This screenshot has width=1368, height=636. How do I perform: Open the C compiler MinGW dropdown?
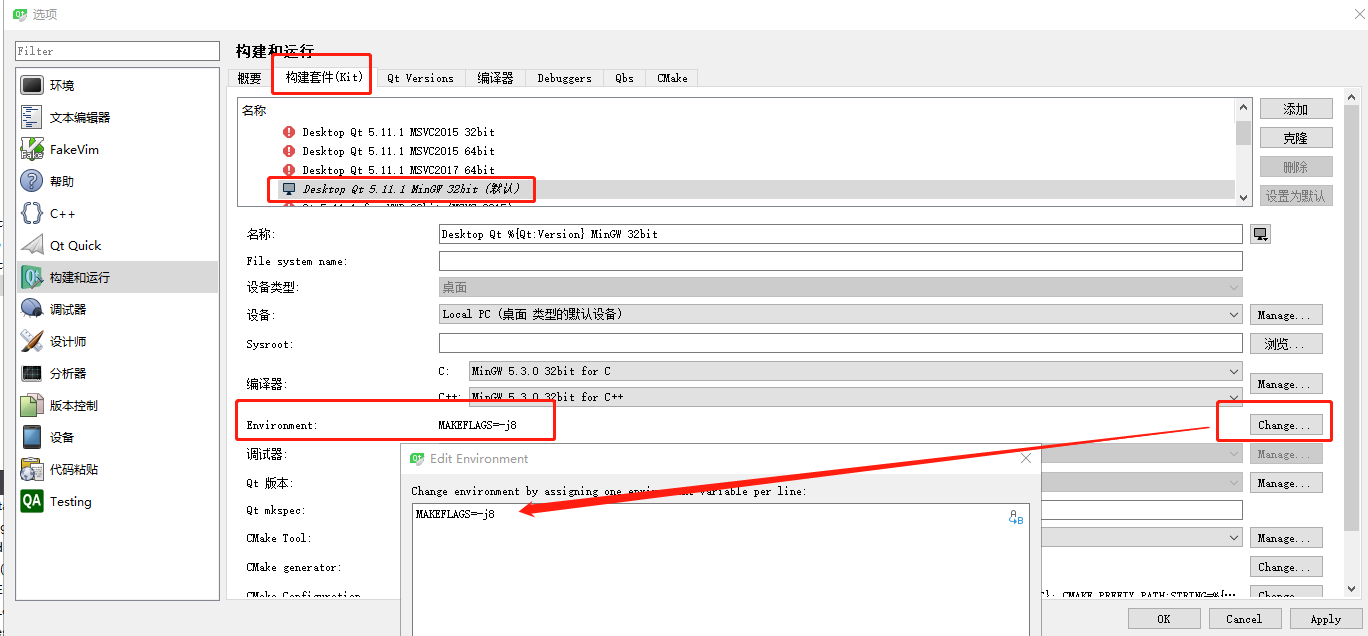click(x=856, y=371)
